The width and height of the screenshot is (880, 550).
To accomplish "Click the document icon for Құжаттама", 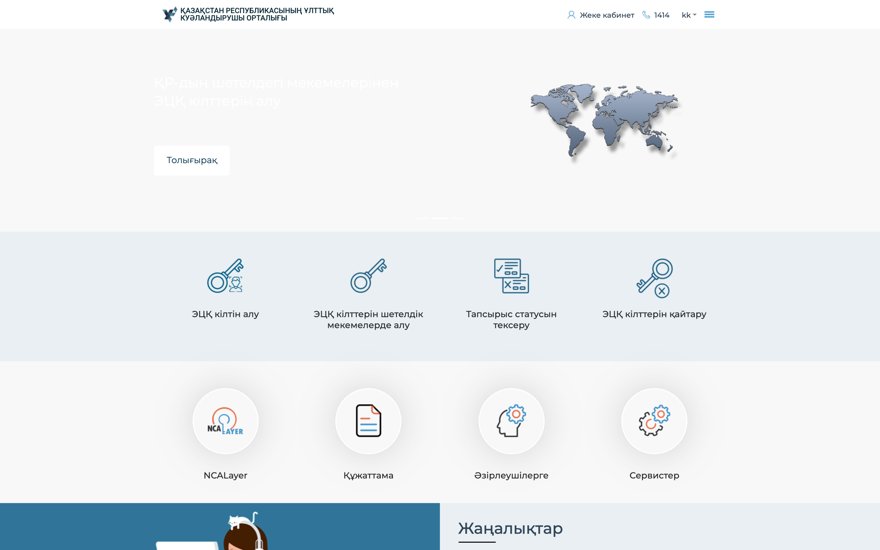I will tap(368, 421).
